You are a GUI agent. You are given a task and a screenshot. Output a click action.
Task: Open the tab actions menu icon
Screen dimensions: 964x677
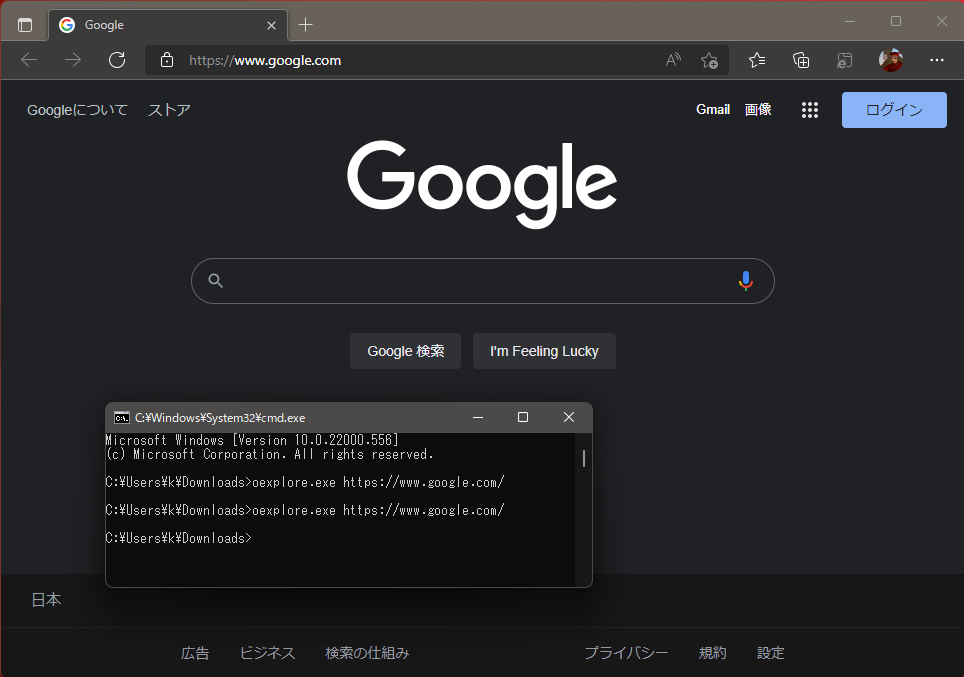pyautogui.click(x=25, y=25)
